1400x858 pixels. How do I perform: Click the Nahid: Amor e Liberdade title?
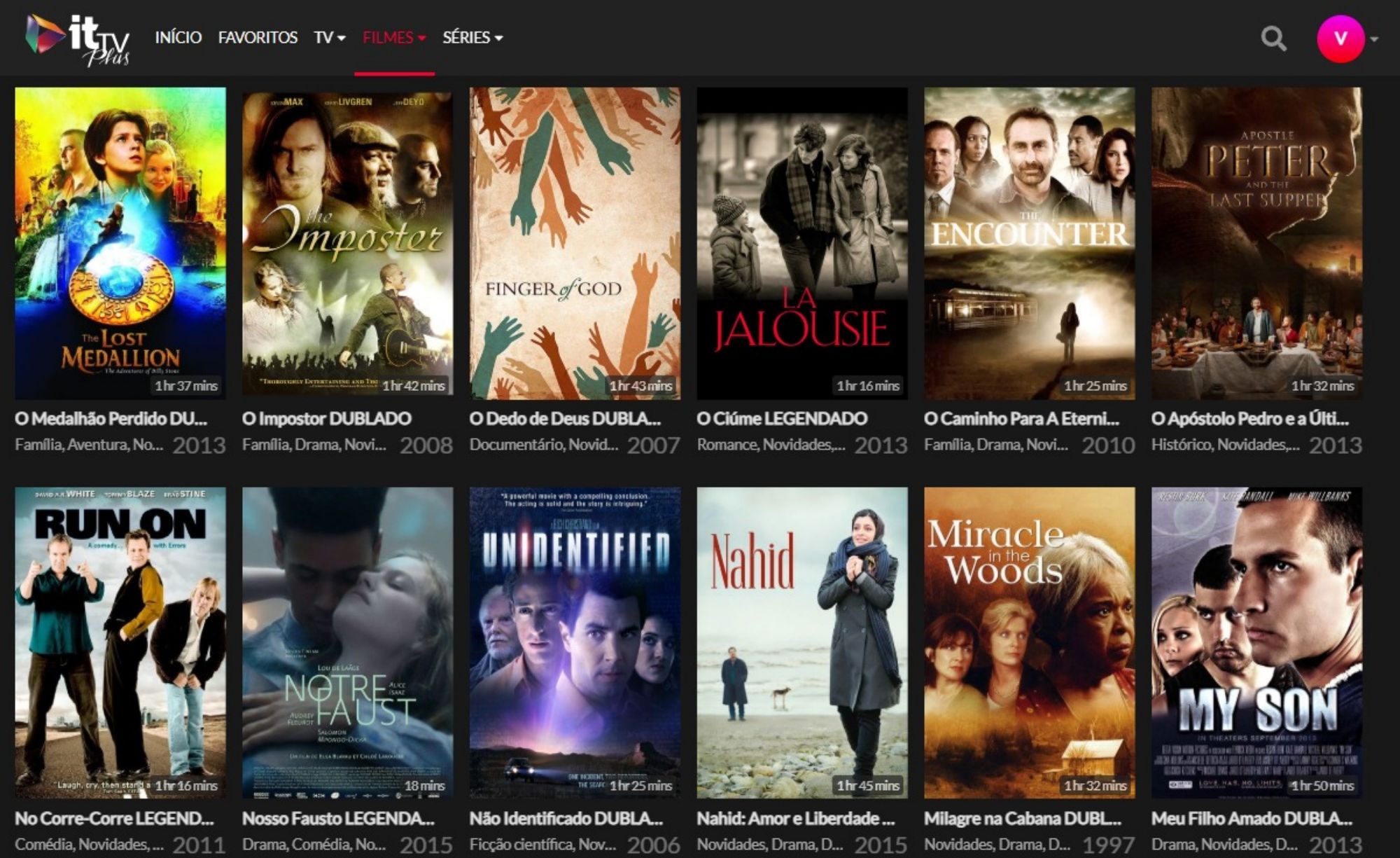pyautogui.click(x=795, y=818)
